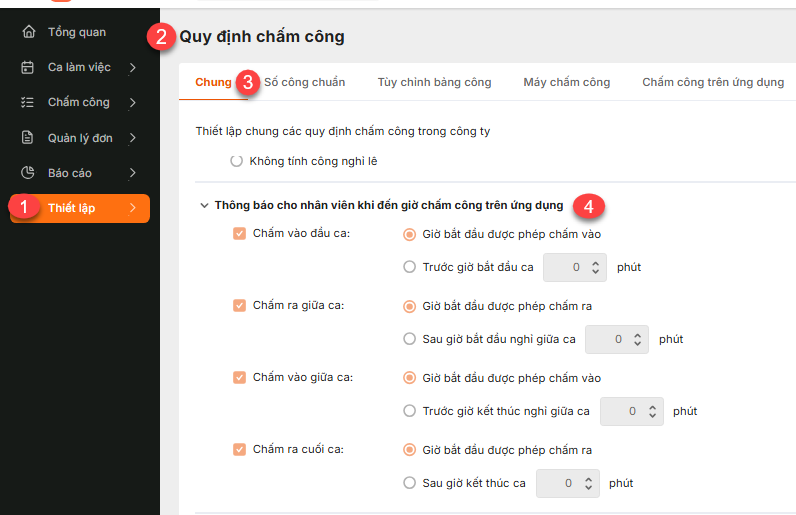The image size is (796, 515).
Task: Collapse the Thông báo cho nhân viên section
Action: (204, 206)
